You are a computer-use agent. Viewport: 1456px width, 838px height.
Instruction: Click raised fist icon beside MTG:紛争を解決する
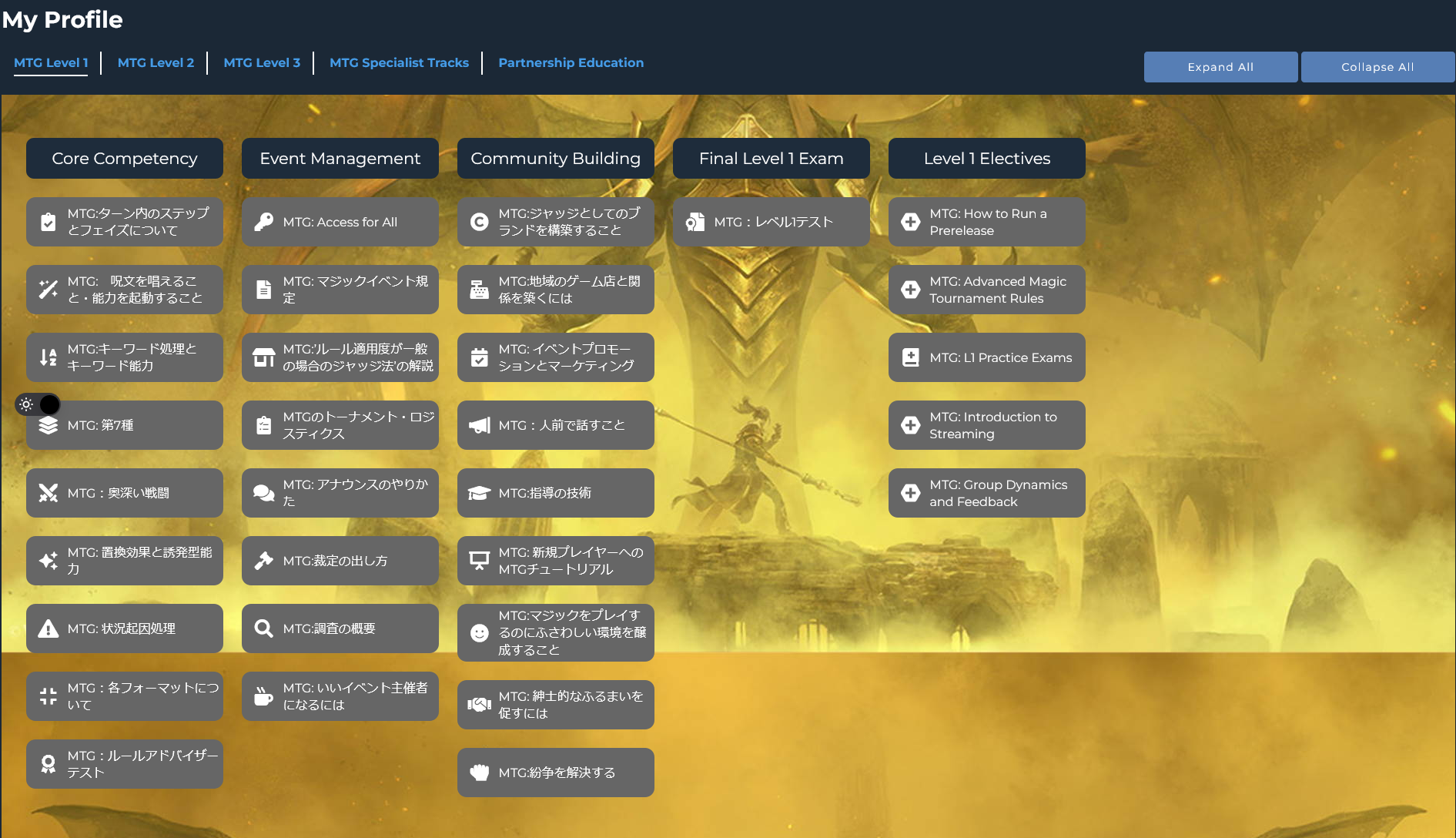479,773
